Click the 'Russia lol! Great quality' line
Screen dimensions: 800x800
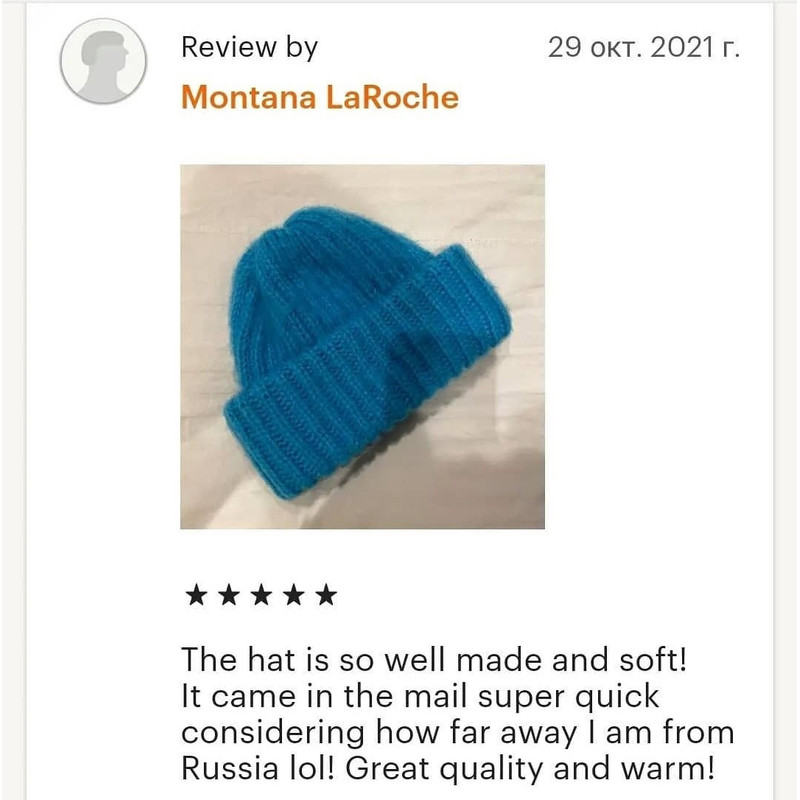[x=448, y=769]
